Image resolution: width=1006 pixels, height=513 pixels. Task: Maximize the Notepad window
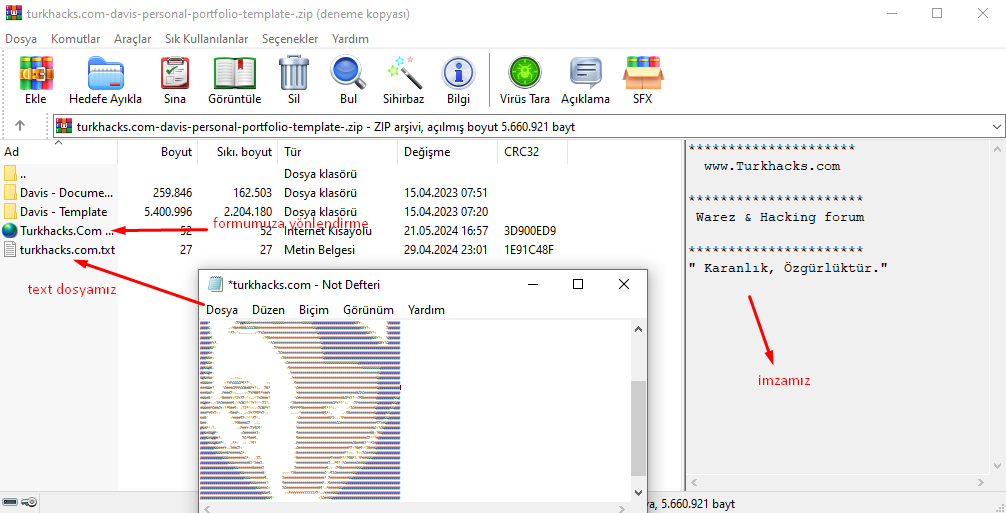(577, 284)
